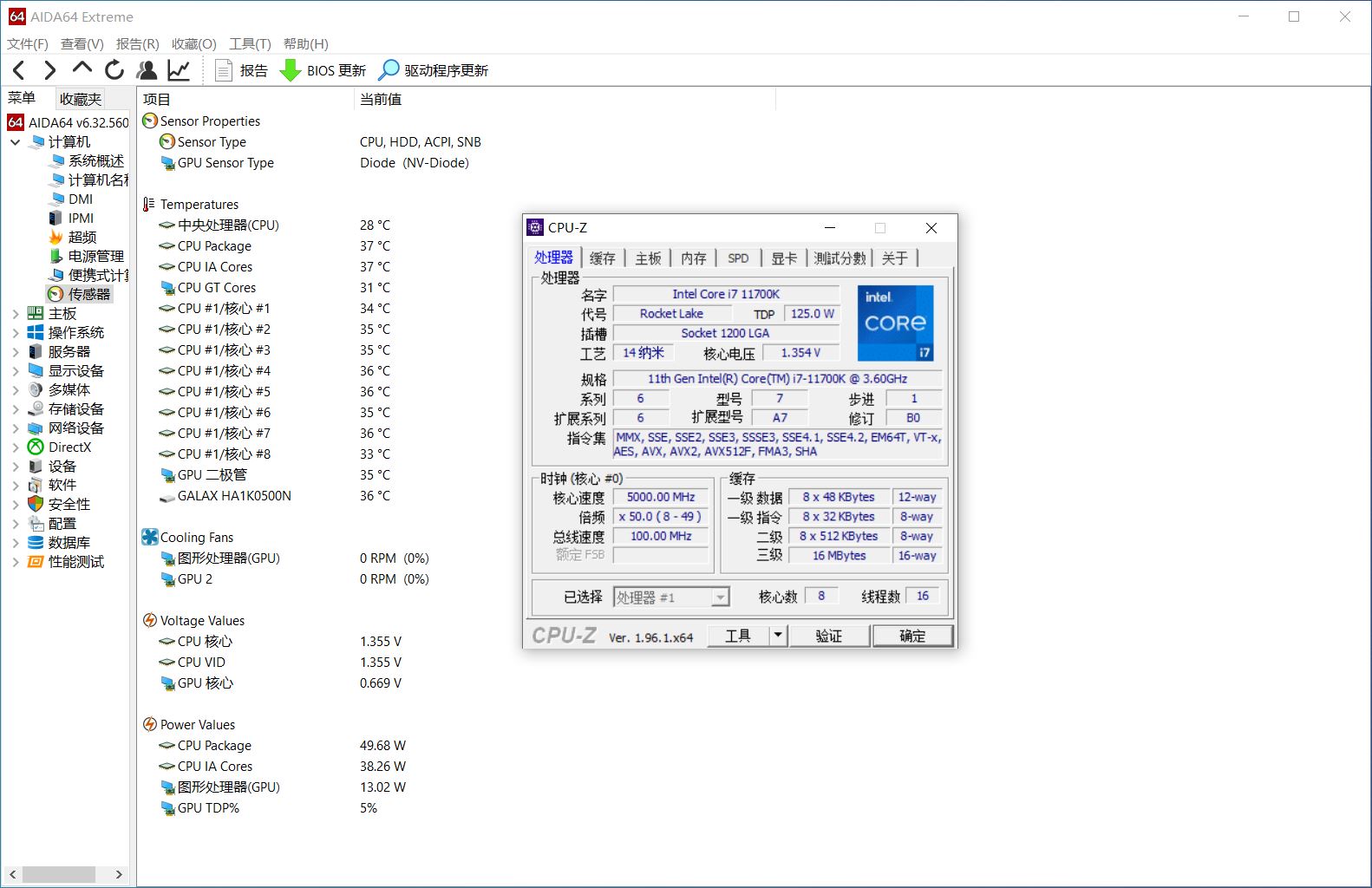Click the 当前值 column header
This screenshot has height=888, width=1372.
565,100
